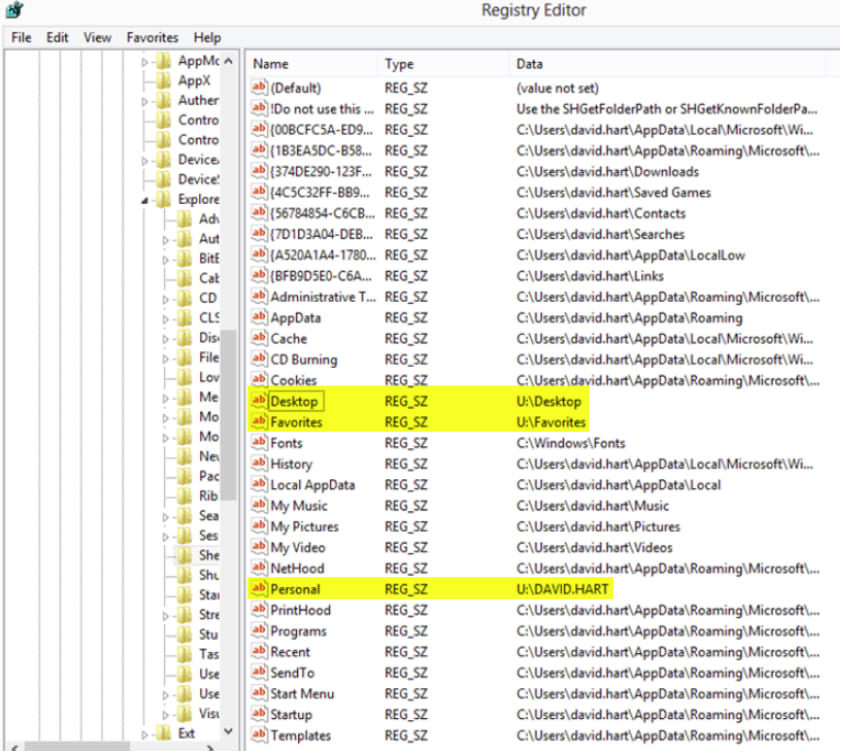
Task: Click the folder icon for the Explorer key
Action: [163, 199]
